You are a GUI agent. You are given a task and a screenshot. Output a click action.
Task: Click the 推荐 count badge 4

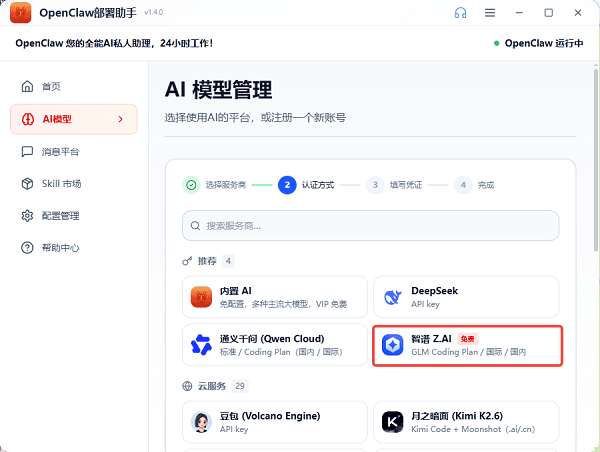(228, 261)
